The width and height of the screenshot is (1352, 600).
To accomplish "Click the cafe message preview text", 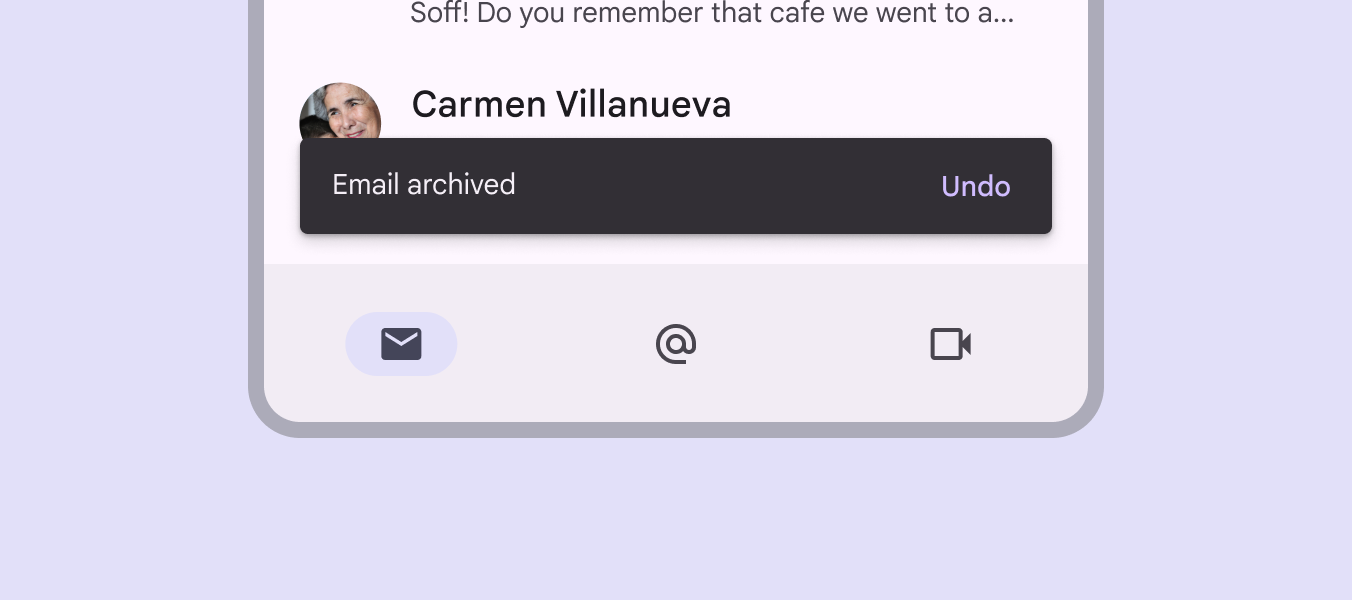I will pyautogui.click(x=711, y=14).
